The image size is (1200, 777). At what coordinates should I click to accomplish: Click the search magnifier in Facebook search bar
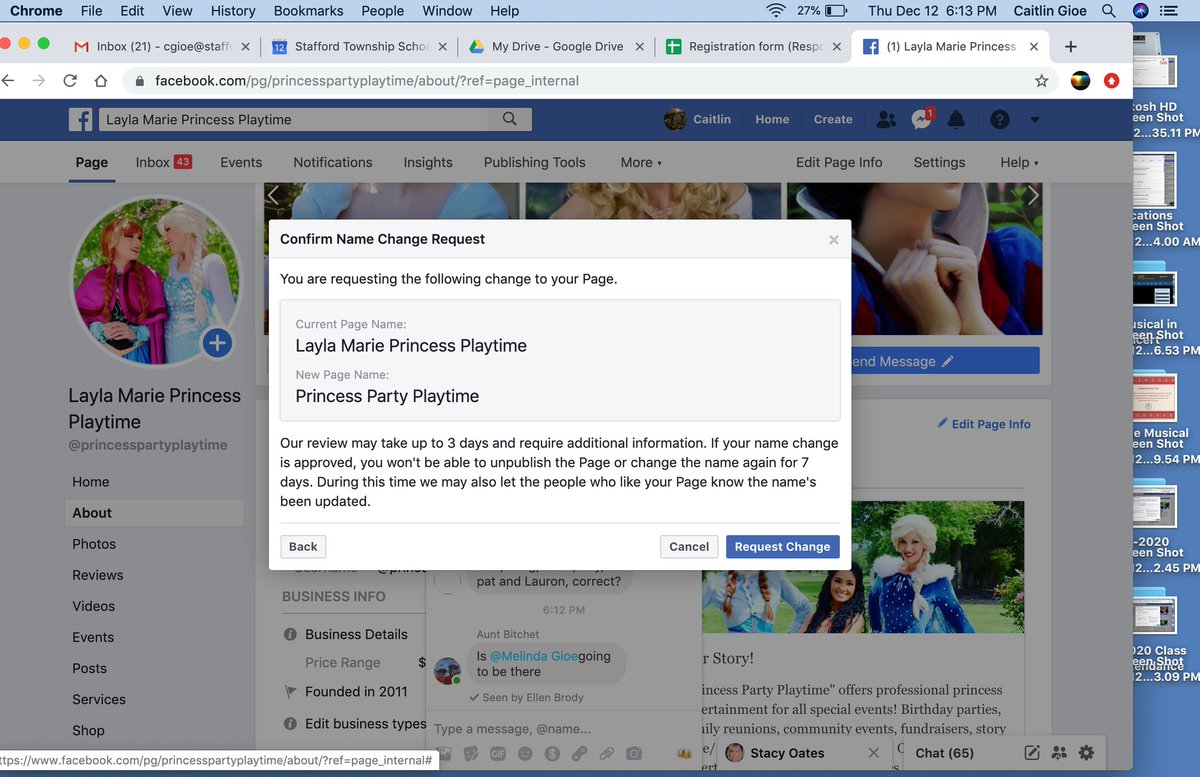pyautogui.click(x=510, y=119)
